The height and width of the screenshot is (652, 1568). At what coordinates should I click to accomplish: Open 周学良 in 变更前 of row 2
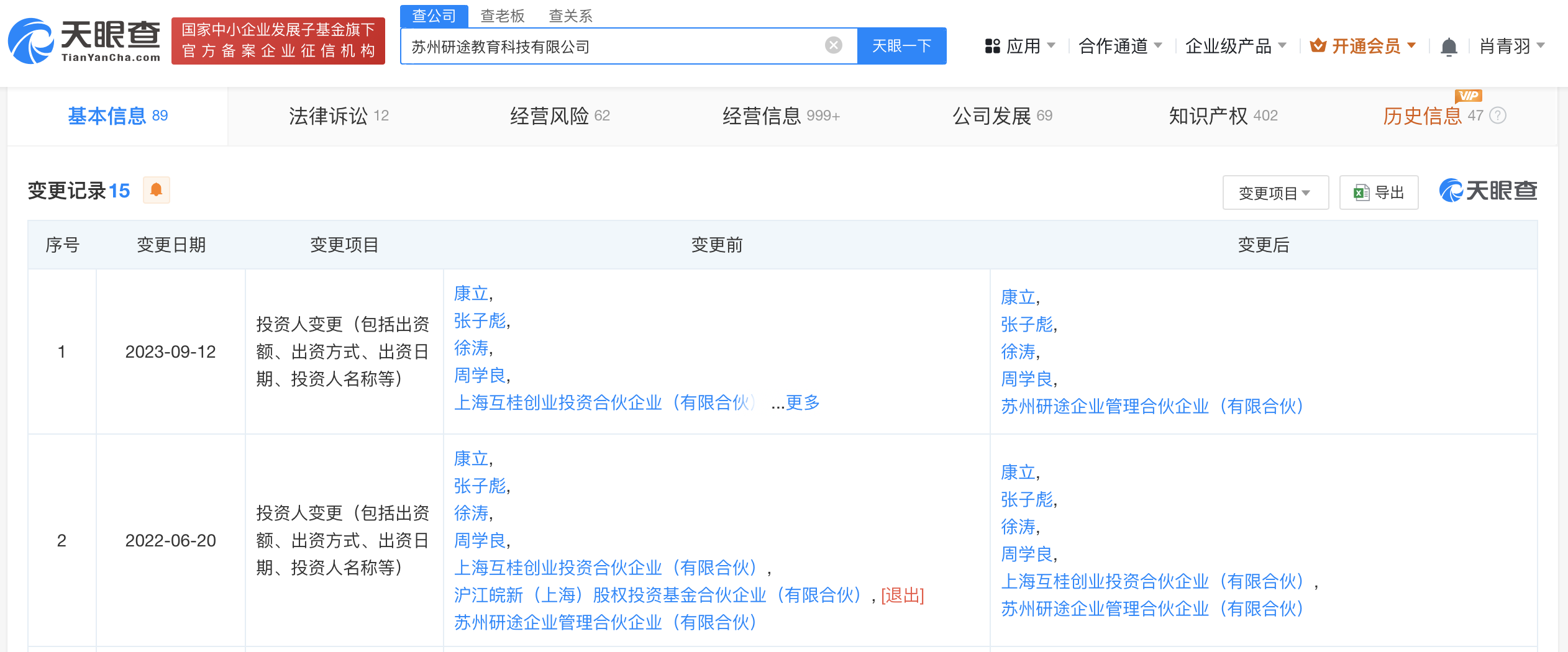(480, 540)
